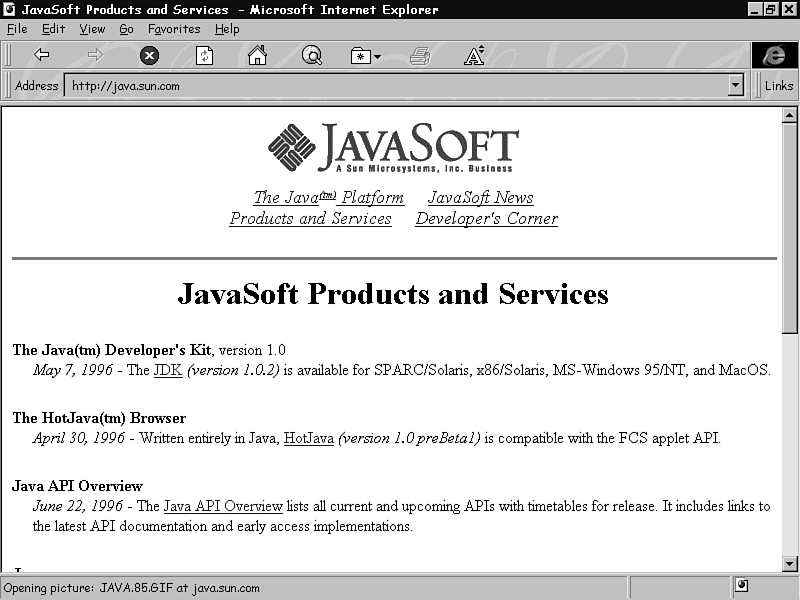This screenshot has height=600, width=800.
Task: Expand the Favorites icon dropdown arrow
Action: tap(377, 56)
